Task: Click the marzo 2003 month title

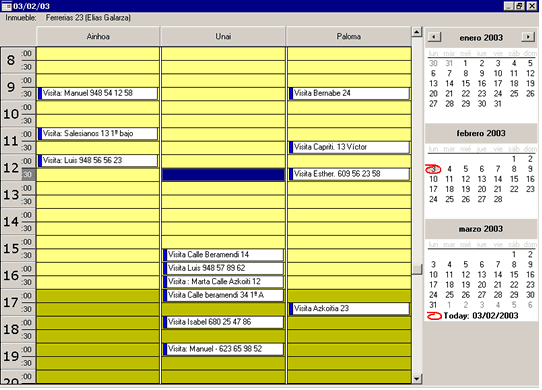Action: [481, 229]
